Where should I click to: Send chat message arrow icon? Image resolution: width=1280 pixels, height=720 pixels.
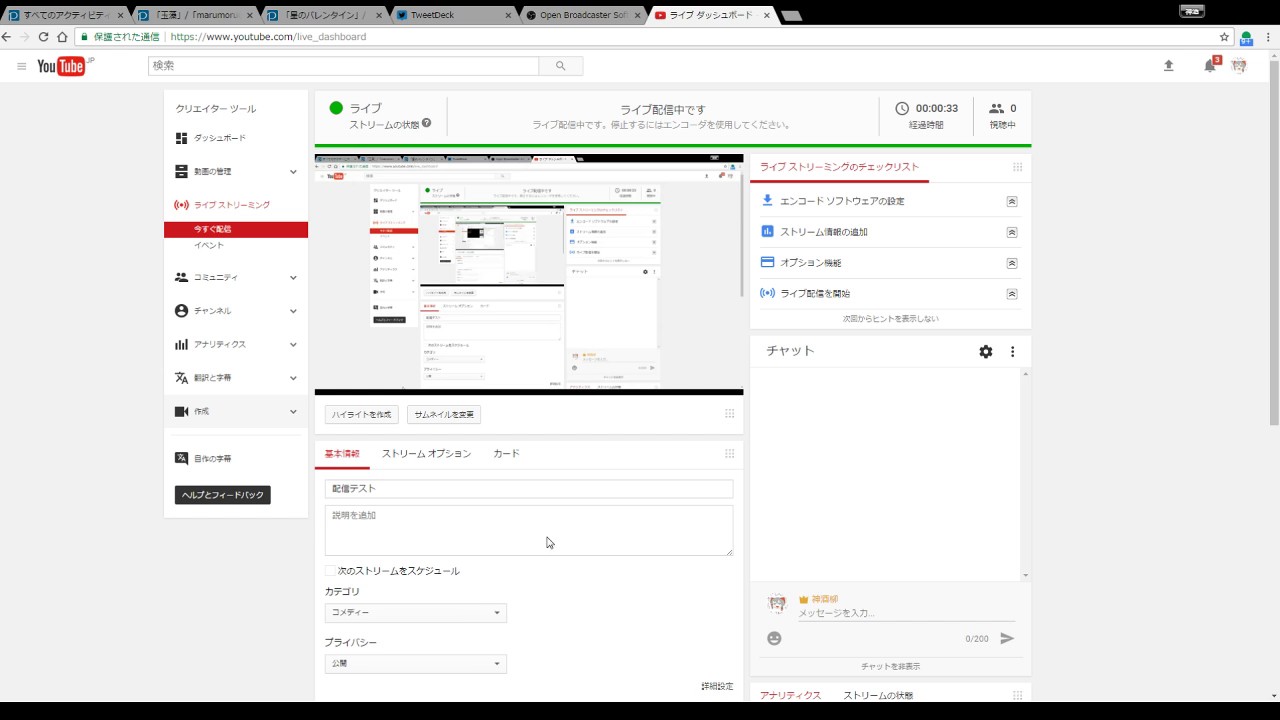(x=1007, y=638)
